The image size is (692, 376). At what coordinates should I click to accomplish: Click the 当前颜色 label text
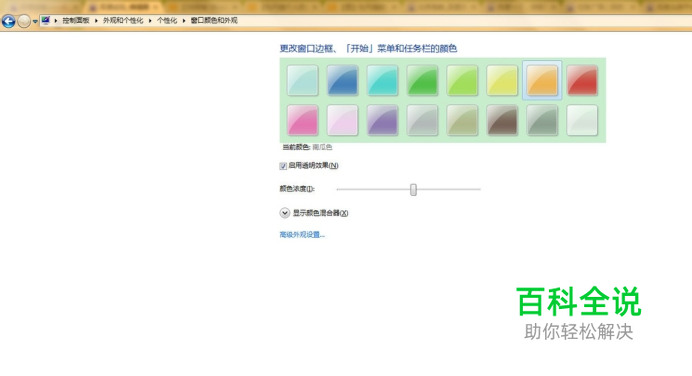(x=296, y=147)
